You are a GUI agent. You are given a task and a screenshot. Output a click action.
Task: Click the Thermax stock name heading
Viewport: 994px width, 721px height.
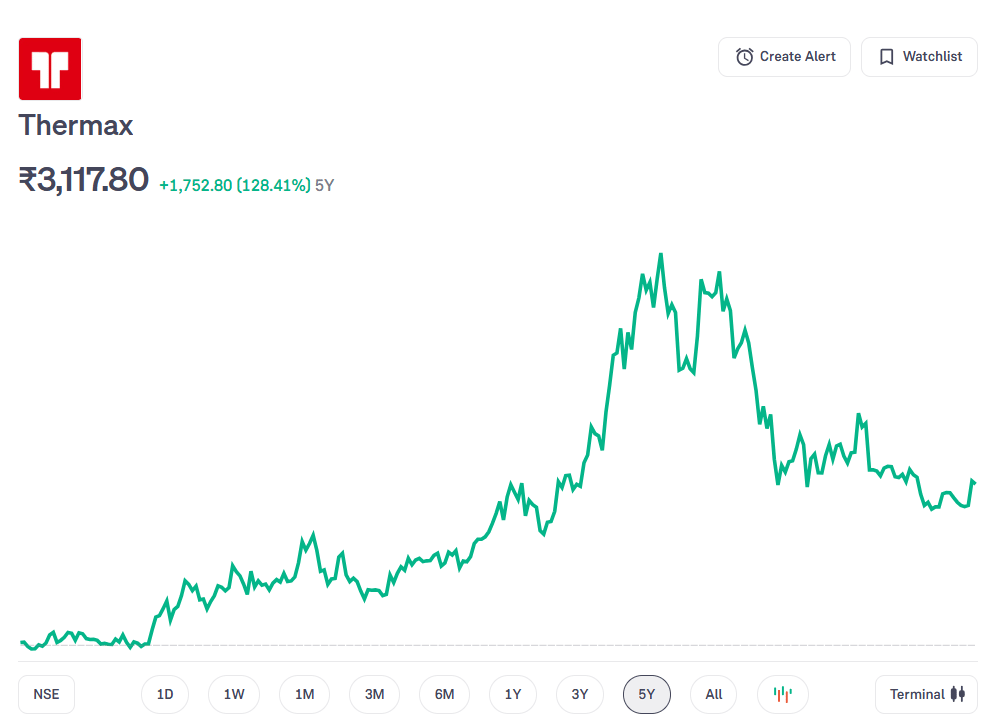[76, 126]
